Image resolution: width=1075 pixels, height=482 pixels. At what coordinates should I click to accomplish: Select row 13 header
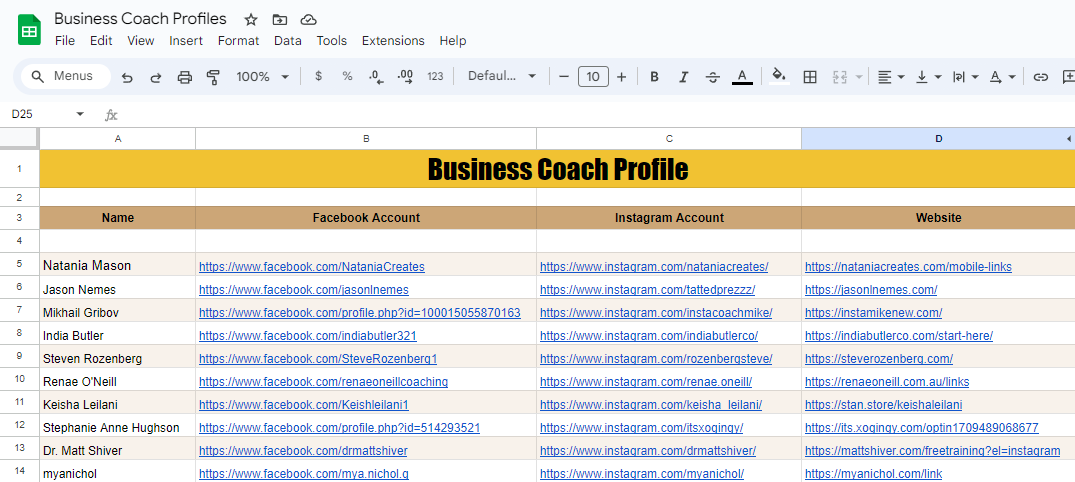[19, 448]
